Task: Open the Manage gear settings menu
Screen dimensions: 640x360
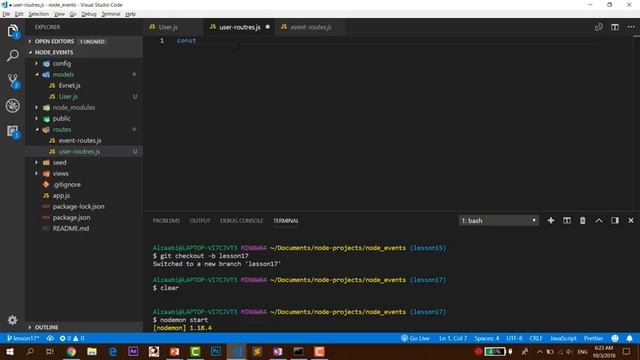Action: tap(13, 320)
